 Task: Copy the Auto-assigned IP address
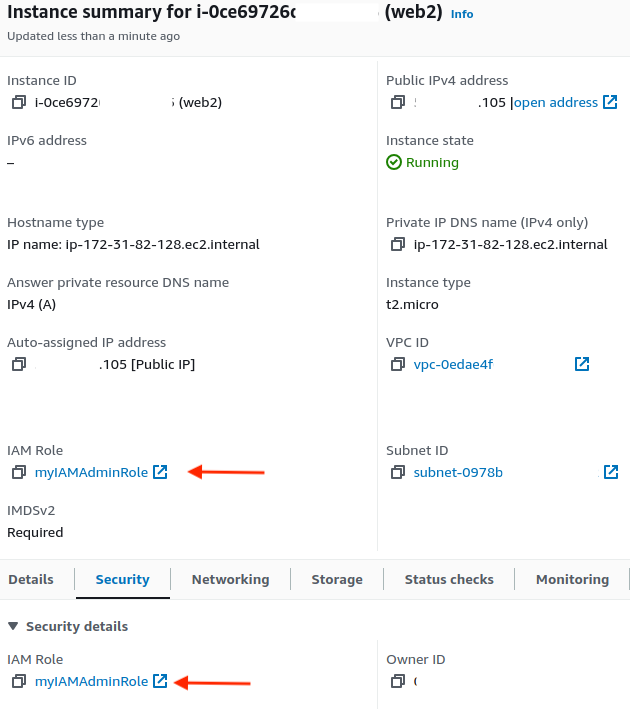[x=19, y=364]
